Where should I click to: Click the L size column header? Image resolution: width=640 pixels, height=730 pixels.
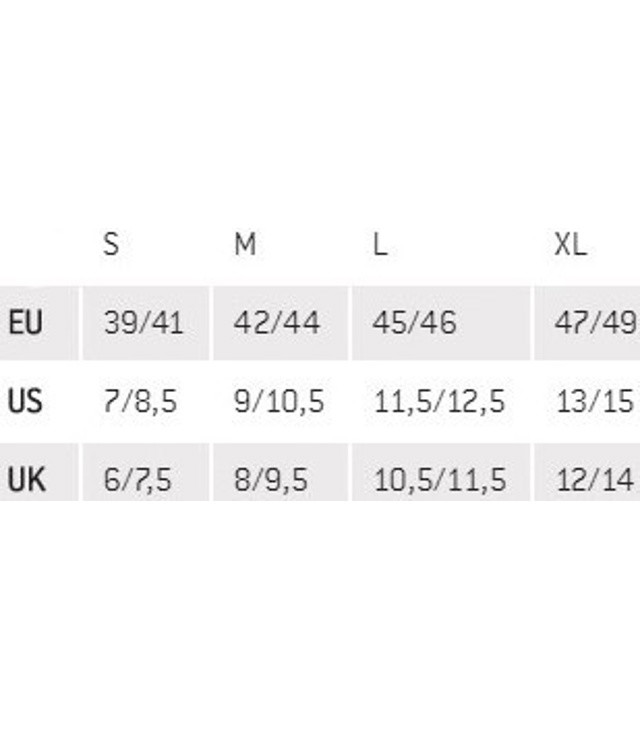click(380, 244)
